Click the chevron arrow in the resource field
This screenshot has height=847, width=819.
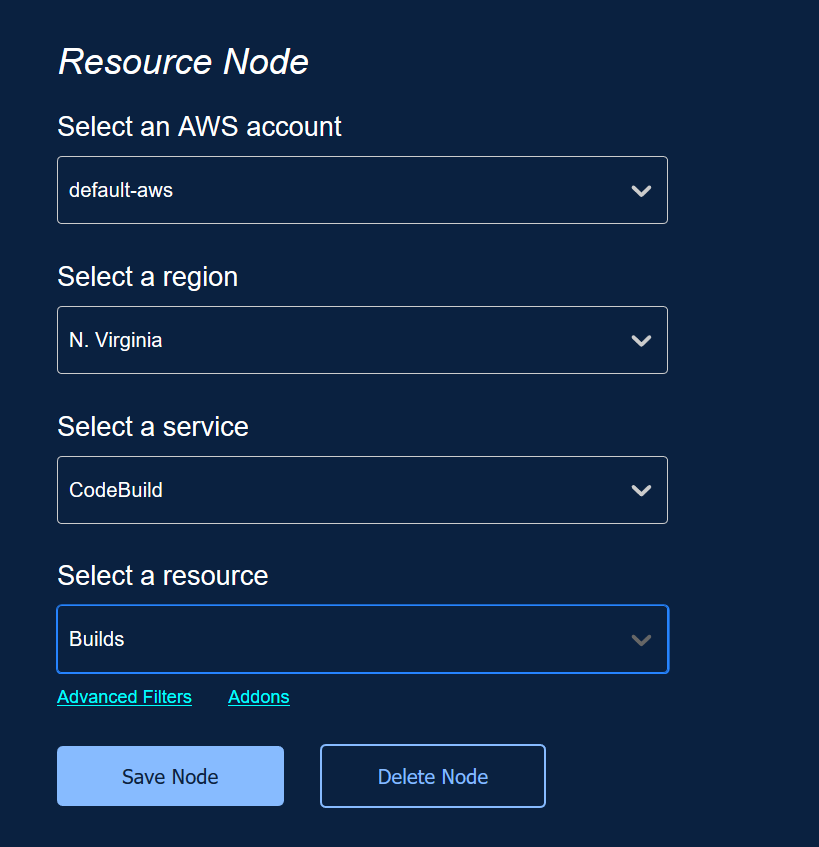point(641,640)
